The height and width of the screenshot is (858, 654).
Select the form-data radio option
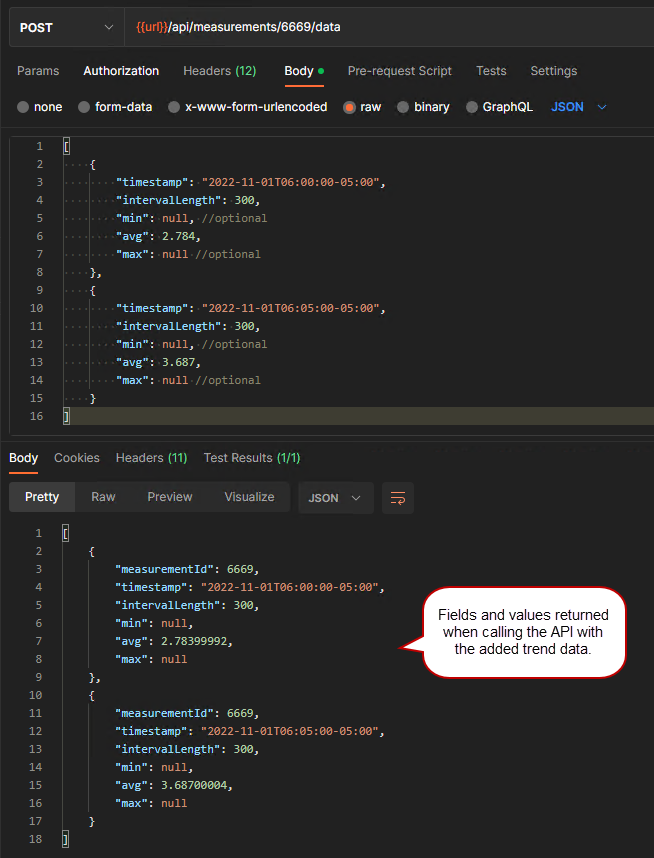coord(84,107)
